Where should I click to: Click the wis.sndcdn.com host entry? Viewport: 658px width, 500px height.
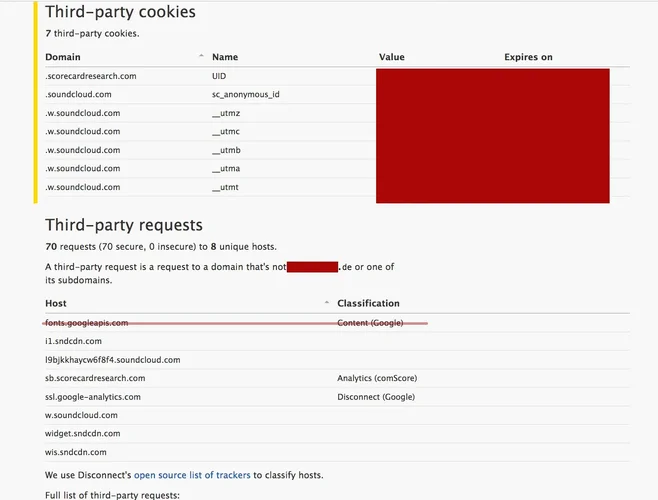[x=76, y=452]
